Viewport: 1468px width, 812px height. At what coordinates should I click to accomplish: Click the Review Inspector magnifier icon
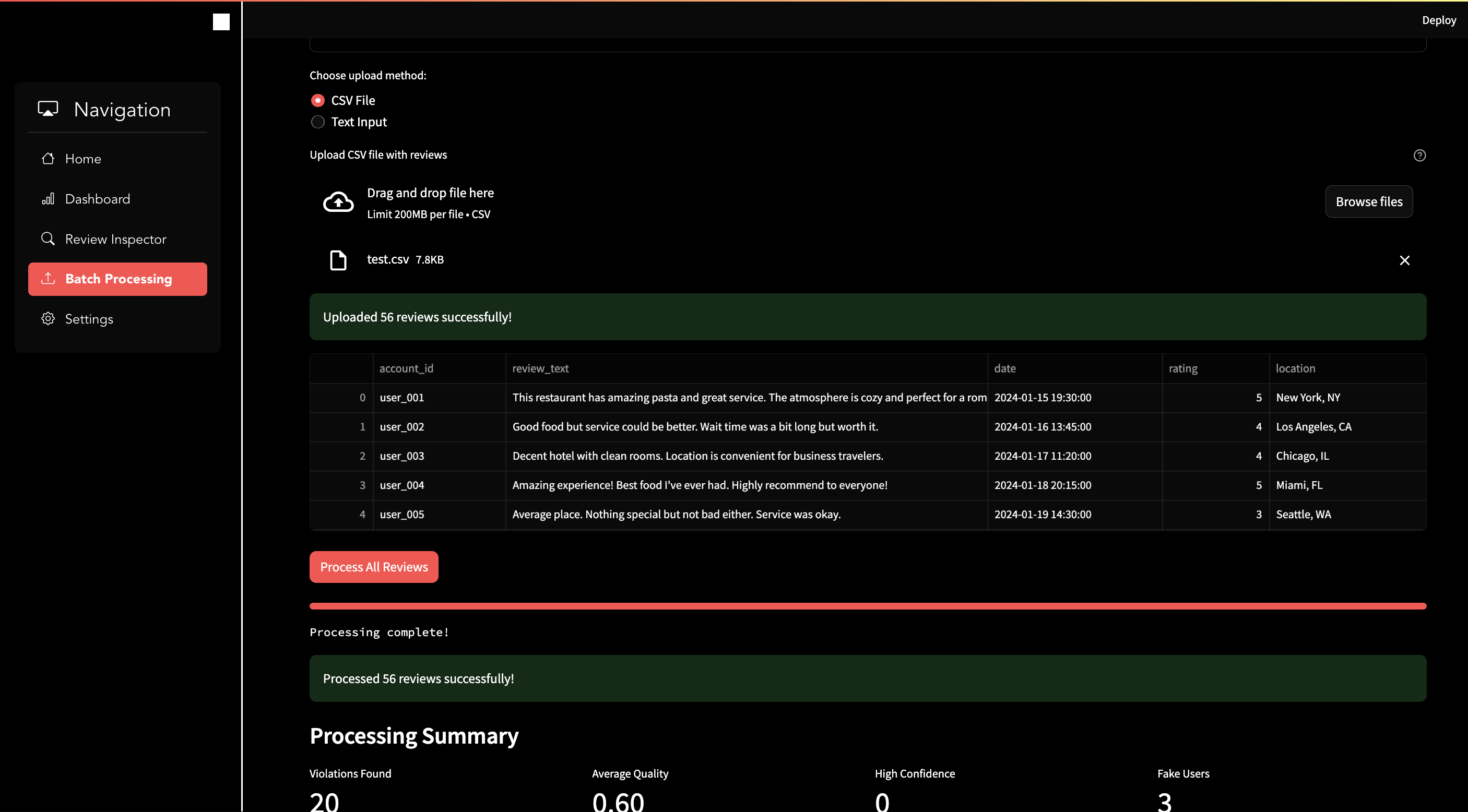coord(48,239)
